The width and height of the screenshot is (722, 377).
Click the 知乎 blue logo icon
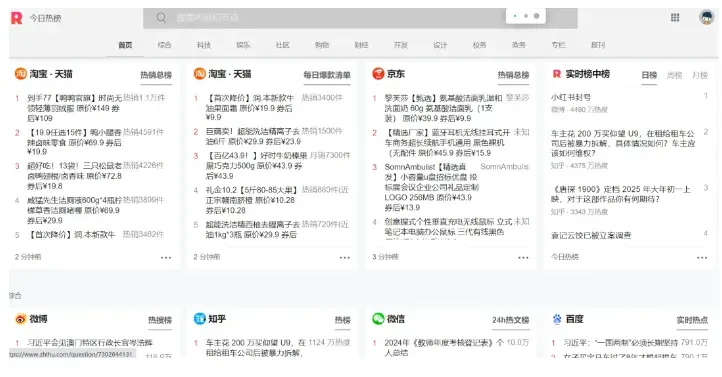(199, 319)
